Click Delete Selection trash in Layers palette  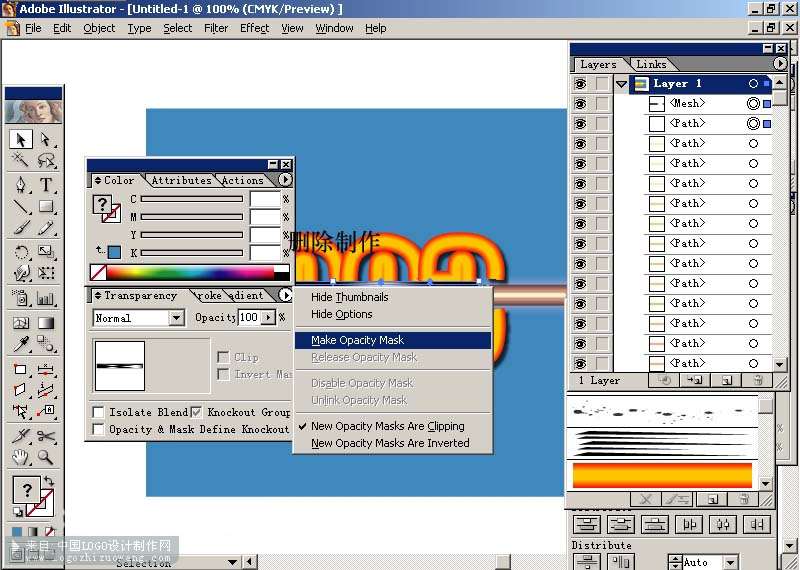click(x=758, y=380)
